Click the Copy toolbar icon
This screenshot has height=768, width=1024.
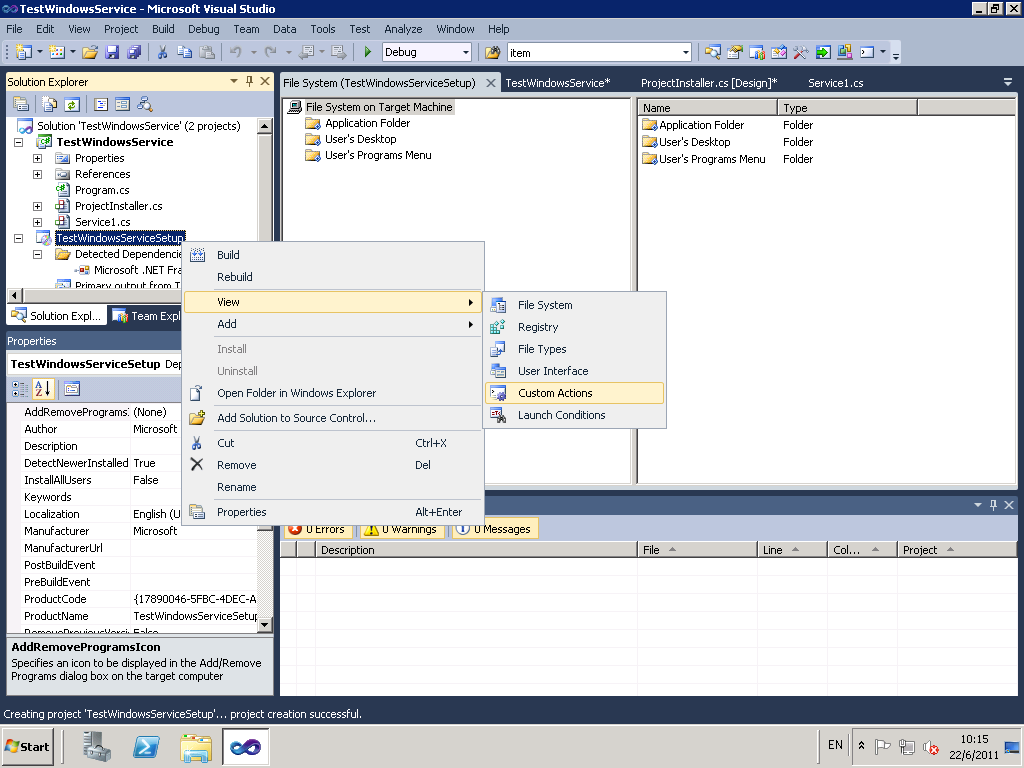[x=185, y=52]
